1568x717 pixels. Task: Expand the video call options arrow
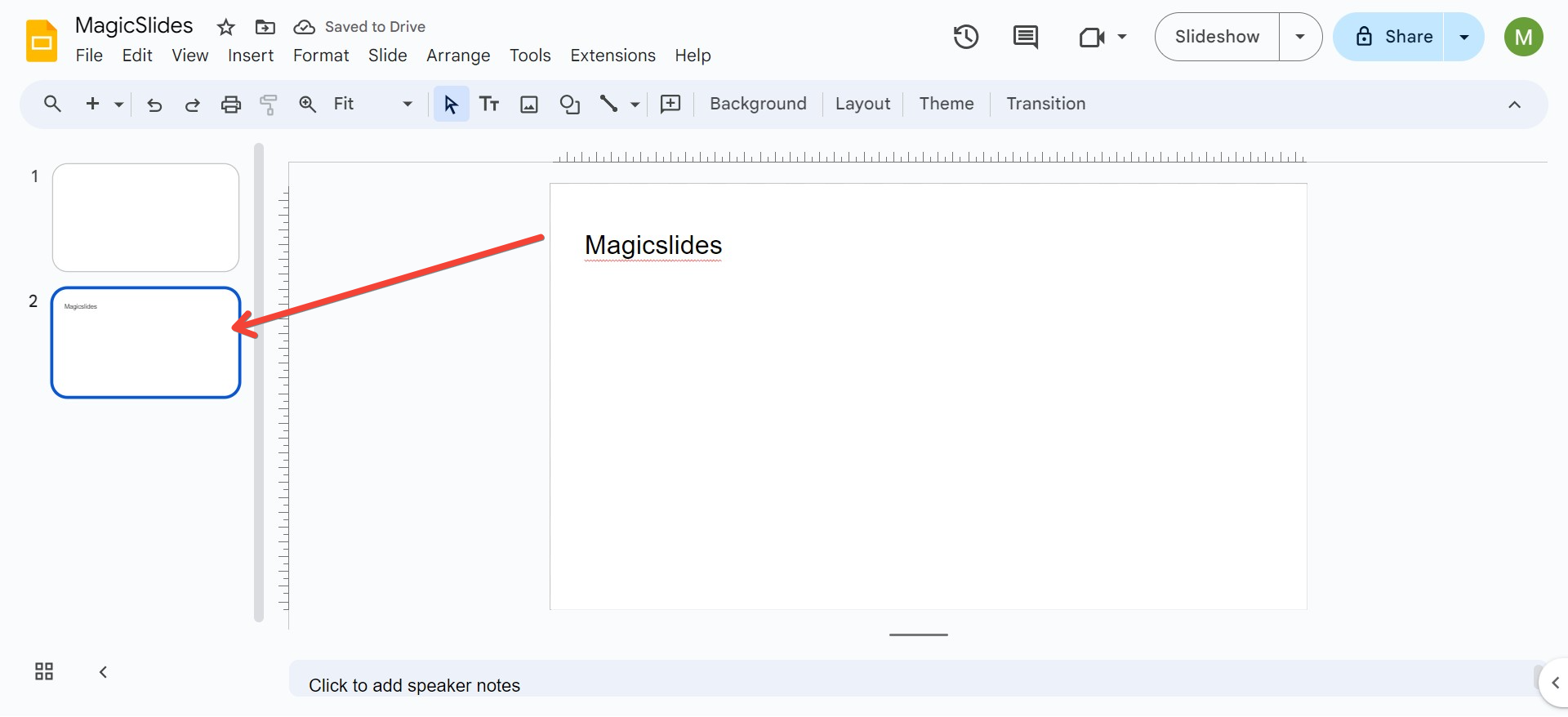pos(1122,37)
